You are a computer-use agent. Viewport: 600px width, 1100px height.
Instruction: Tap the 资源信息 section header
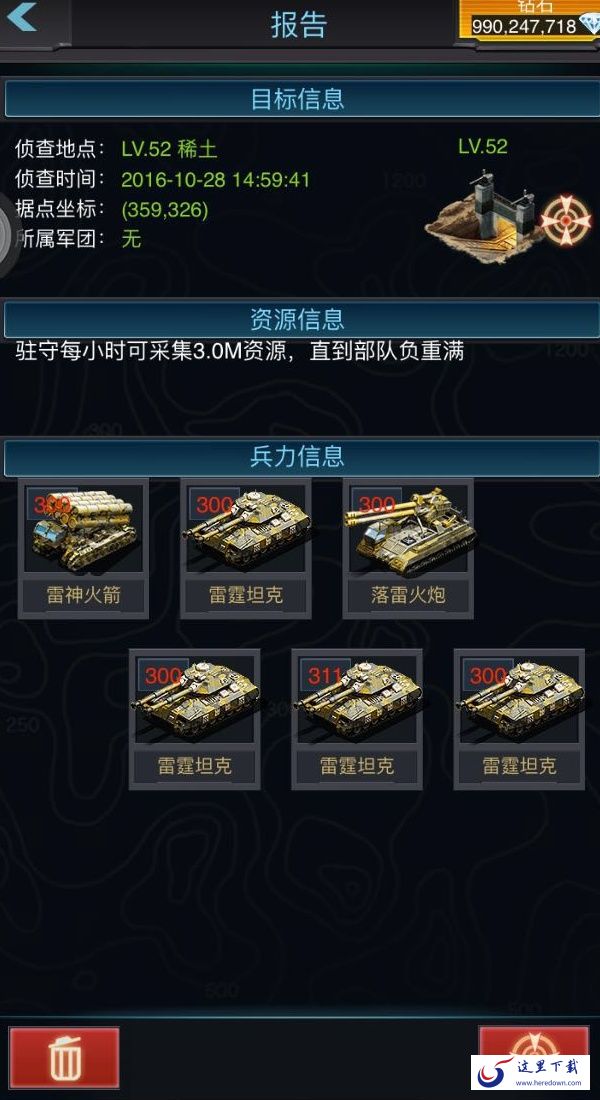[x=300, y=320]
